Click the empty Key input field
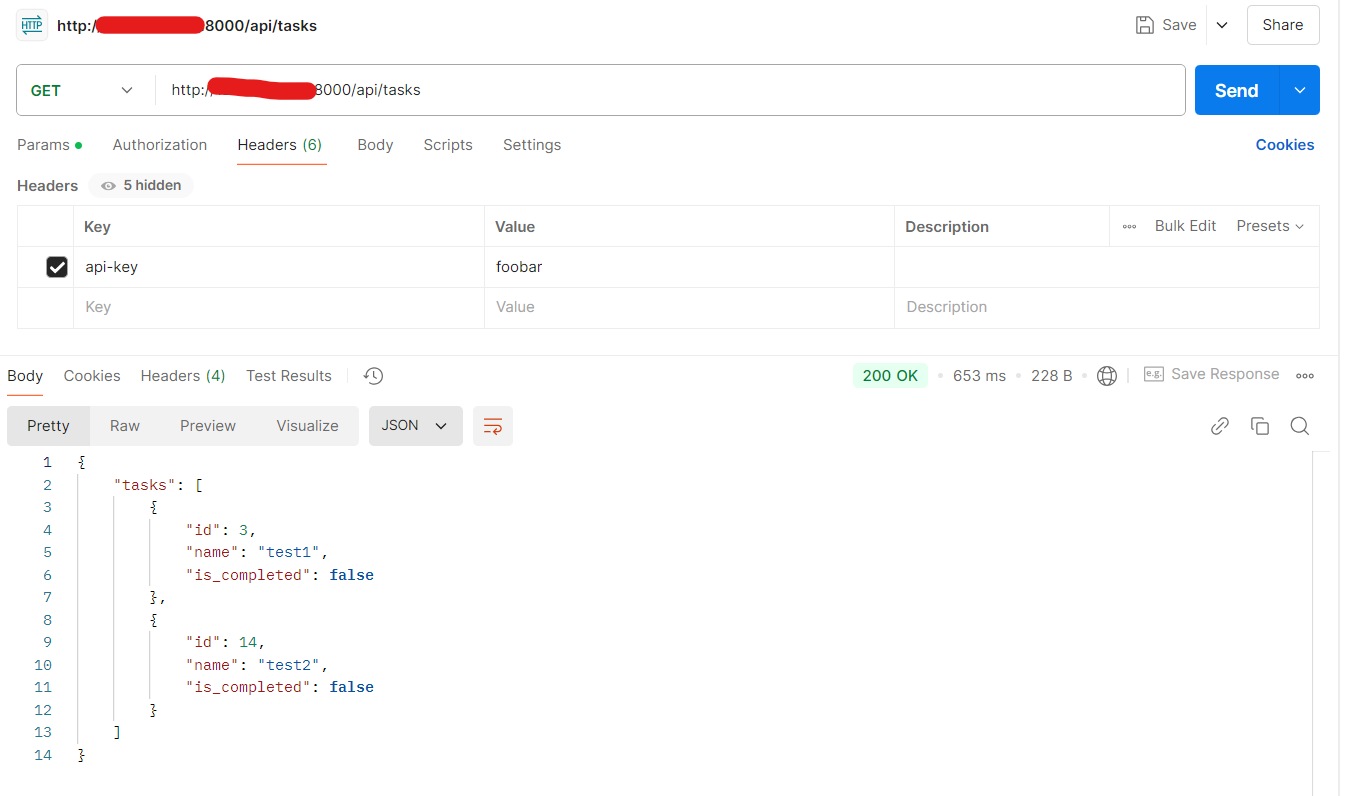The image size is (1347, 796). 279,308
